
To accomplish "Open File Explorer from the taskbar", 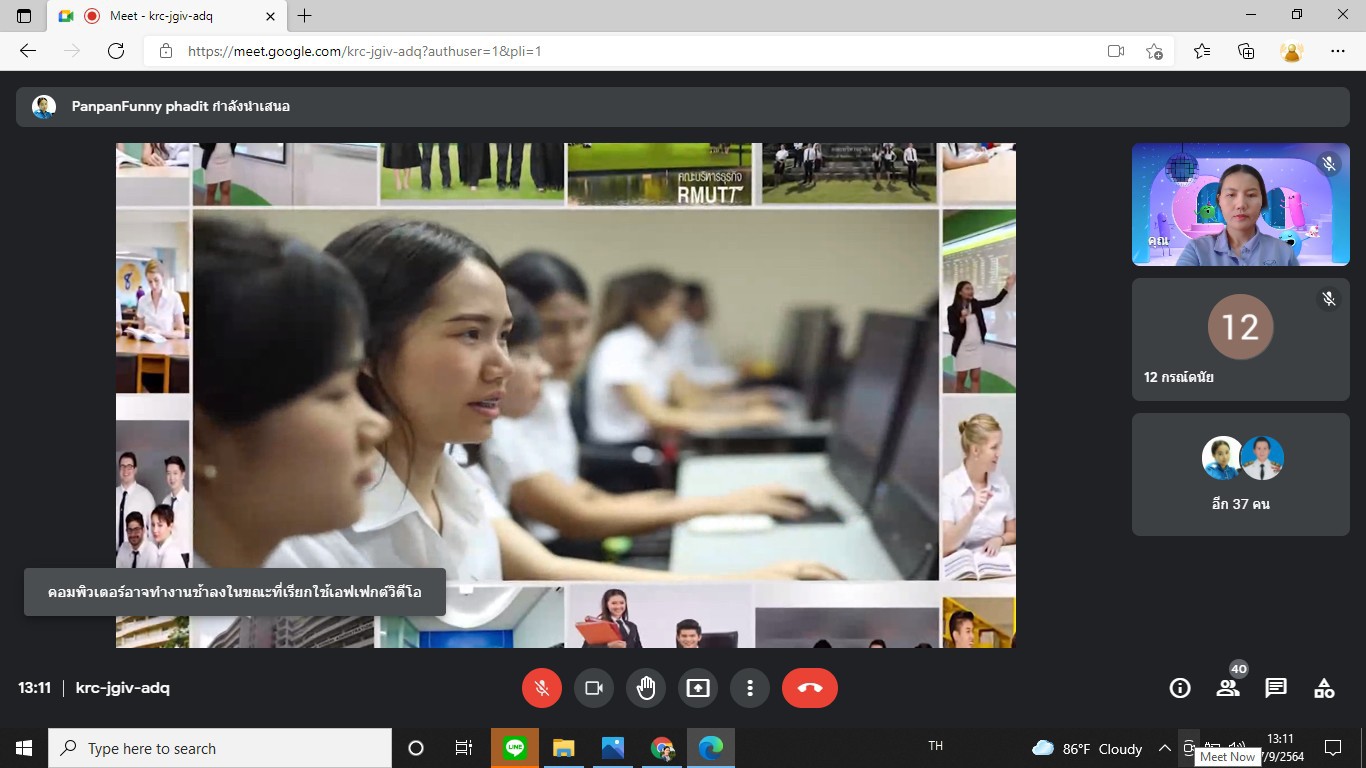I will tap(564, 748).
